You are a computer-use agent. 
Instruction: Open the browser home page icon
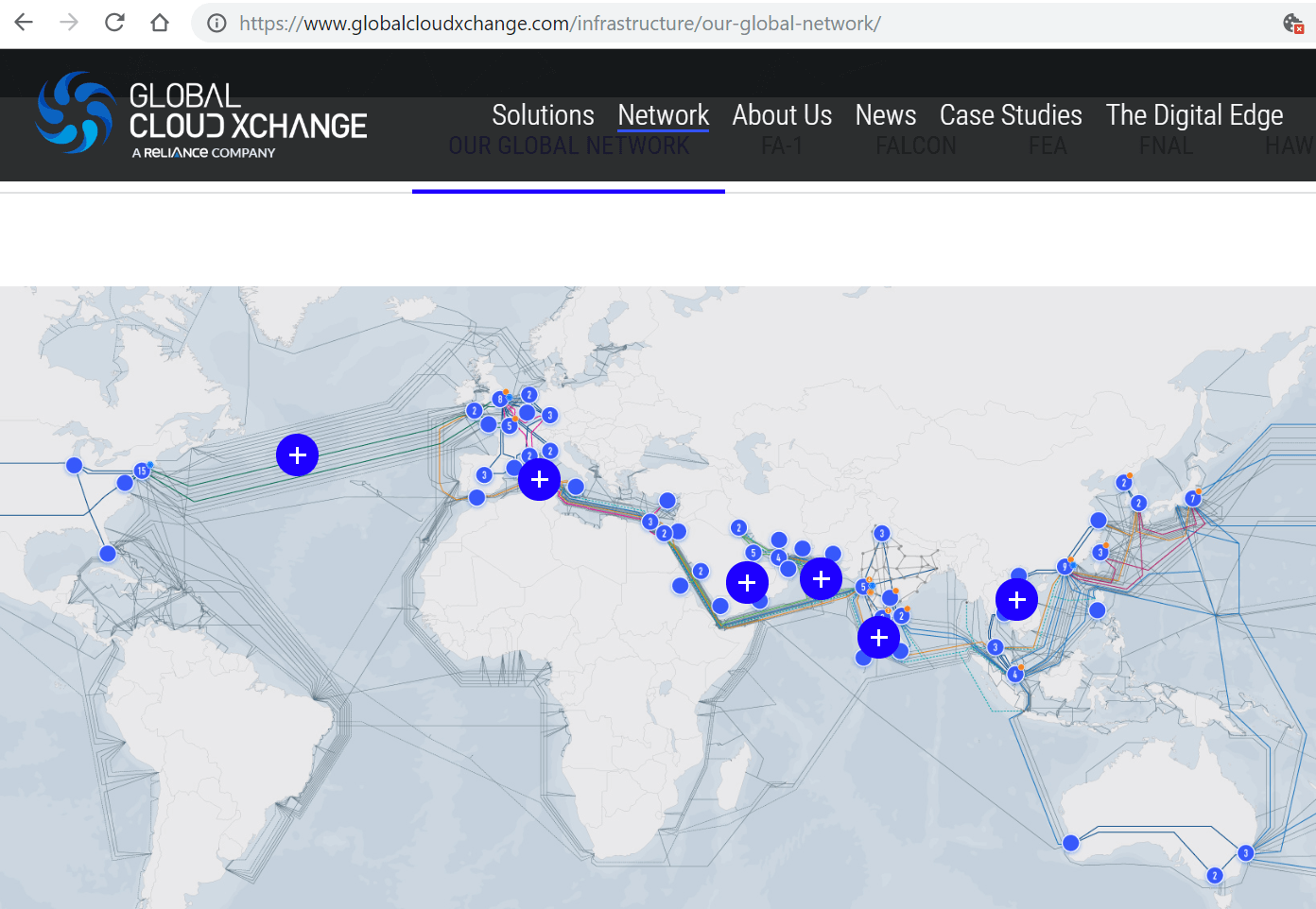tap(159, 23)
